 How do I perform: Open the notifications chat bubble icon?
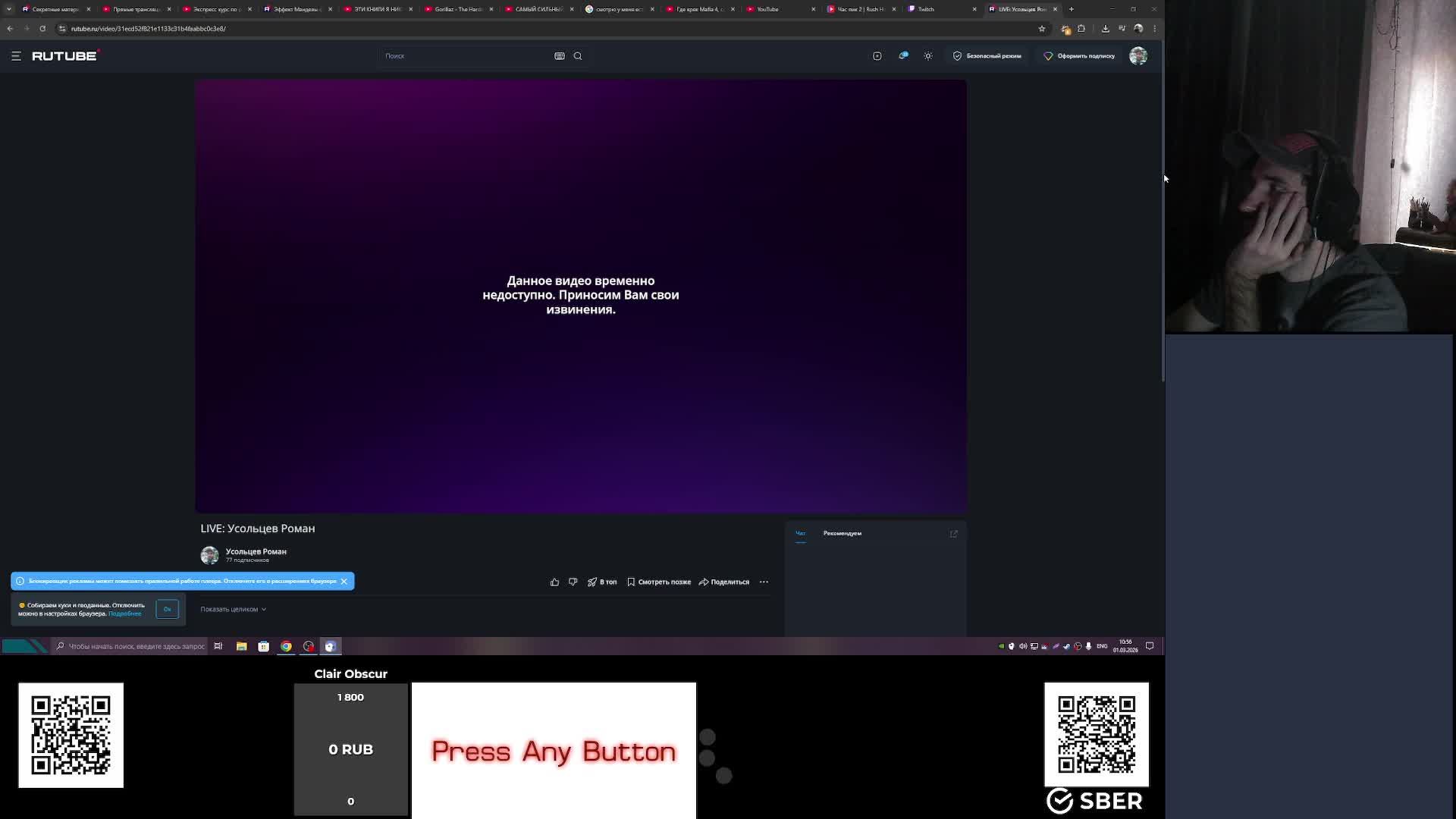(x=902, y=56)
